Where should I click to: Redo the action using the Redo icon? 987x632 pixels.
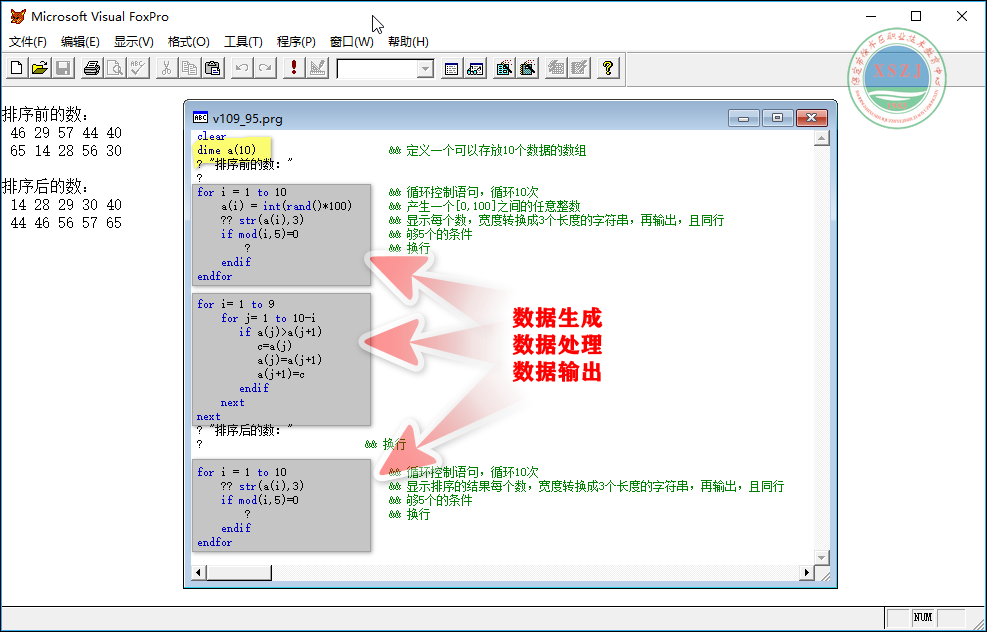(x=265, y=67)
